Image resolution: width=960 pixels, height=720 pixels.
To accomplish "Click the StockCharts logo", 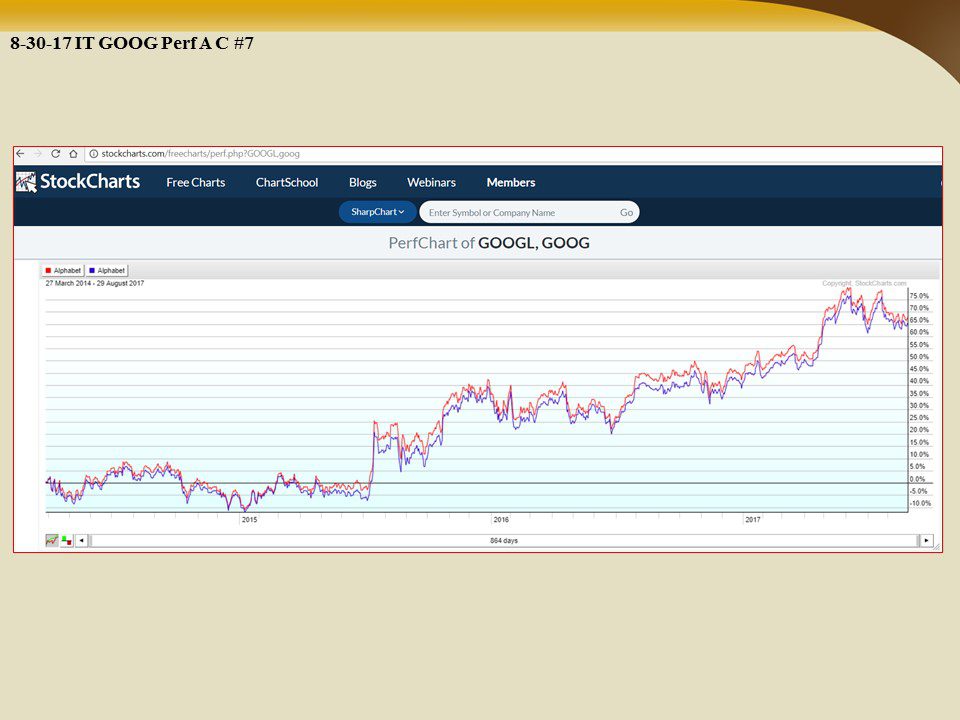I will pyautogui.click(x=78, y=182).
